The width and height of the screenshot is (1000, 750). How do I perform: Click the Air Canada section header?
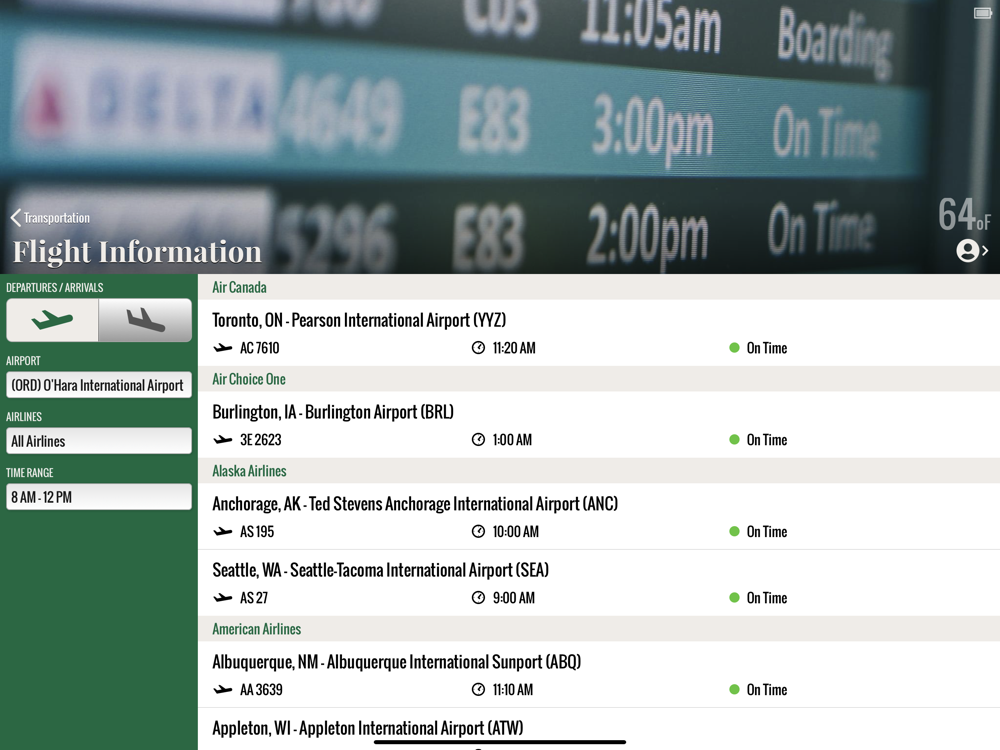click(x=599, y=287)
